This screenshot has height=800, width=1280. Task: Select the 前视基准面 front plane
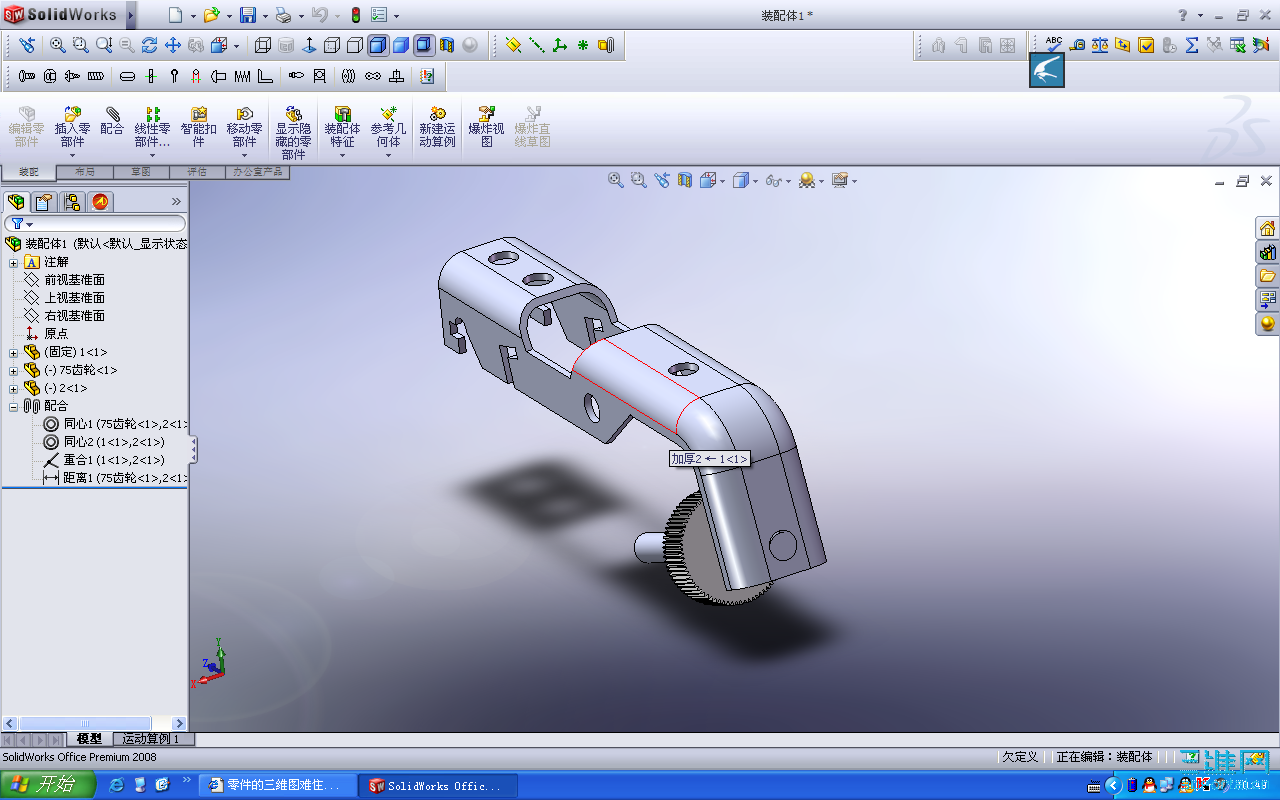tap(65, 280)
